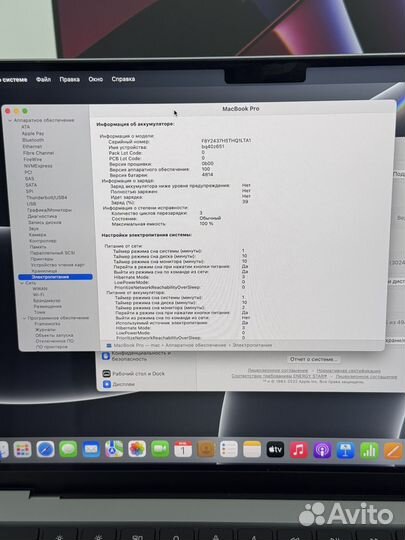This screenshot has height=540, width=405.
Task: Click Privacy & Security icon in System Settings
Action: [x=106, y=356]
